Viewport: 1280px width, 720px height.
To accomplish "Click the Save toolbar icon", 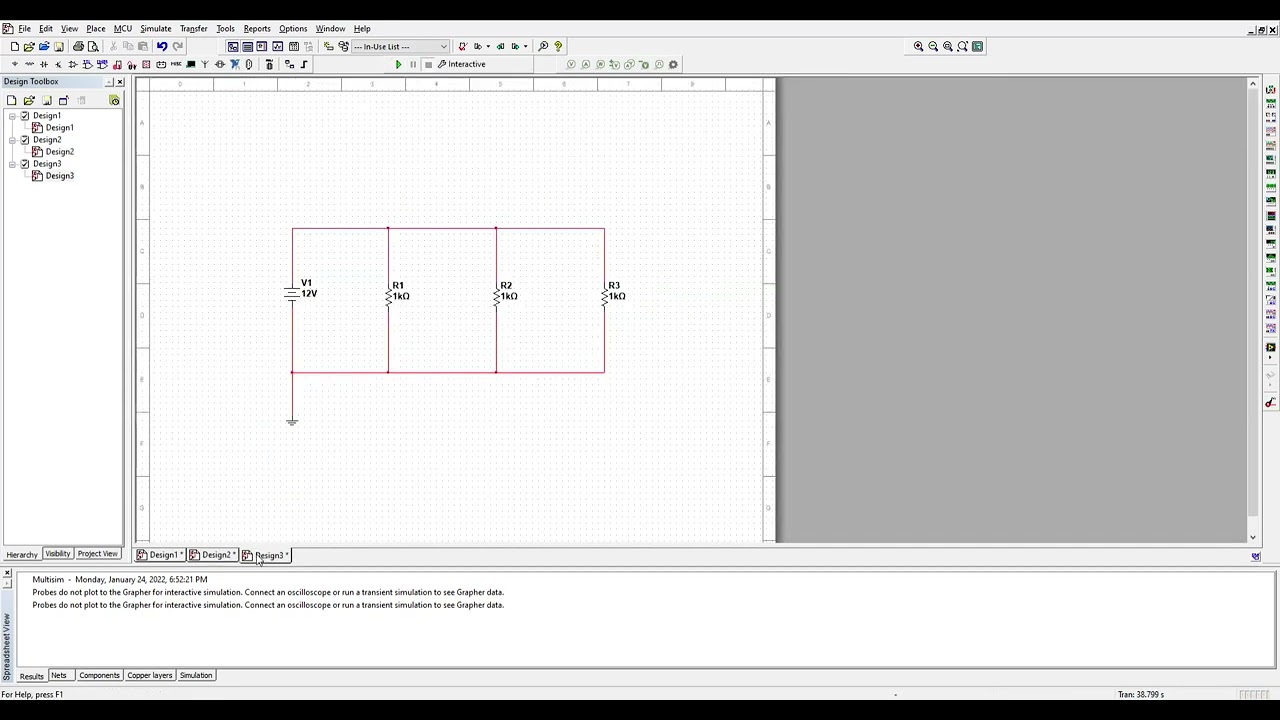I will (x=59, y=46).
